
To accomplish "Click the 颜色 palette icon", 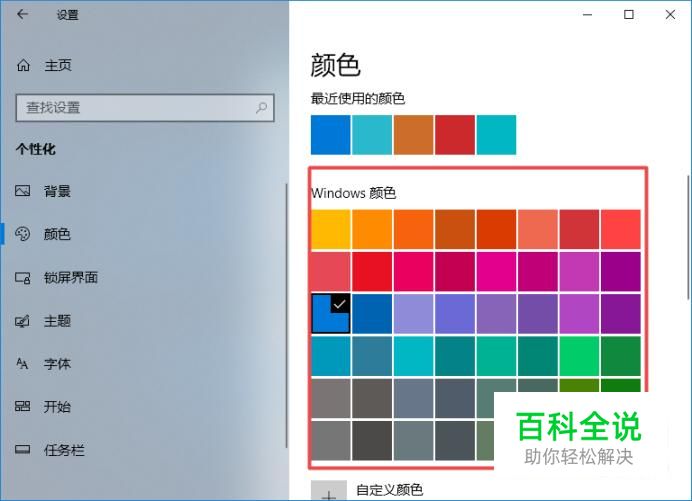I will [23, 234].
